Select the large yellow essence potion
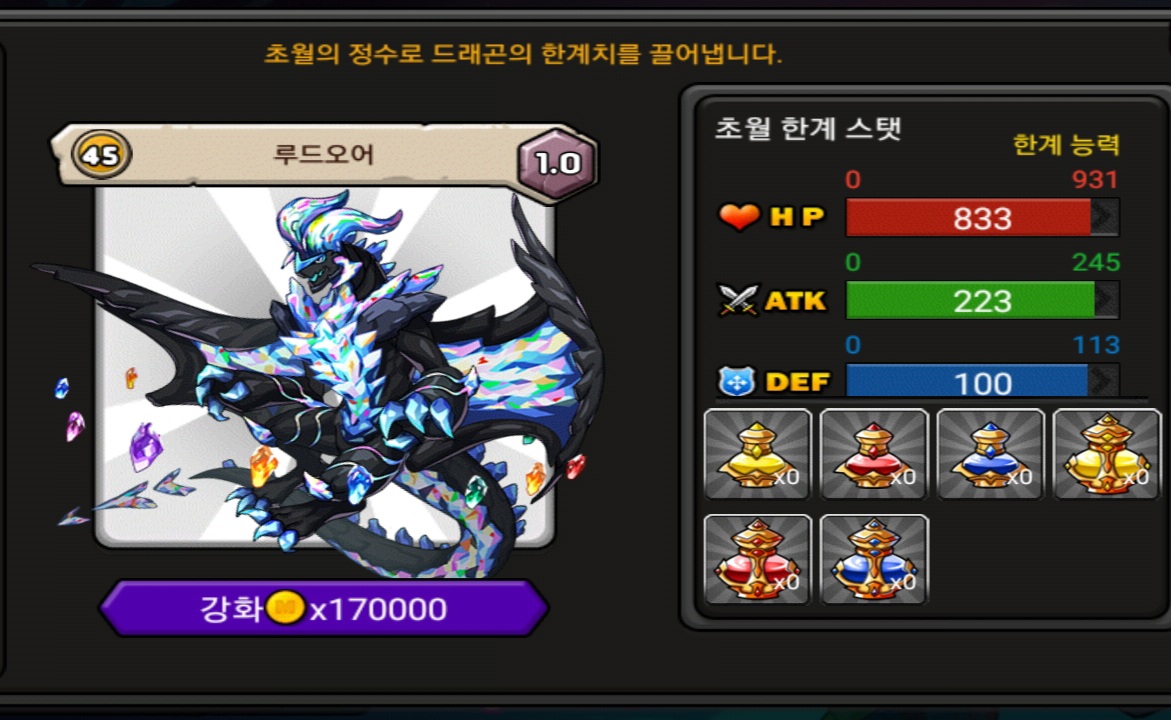The width and height of the screenshot is (1171, 720). [x=1107, y=453]
